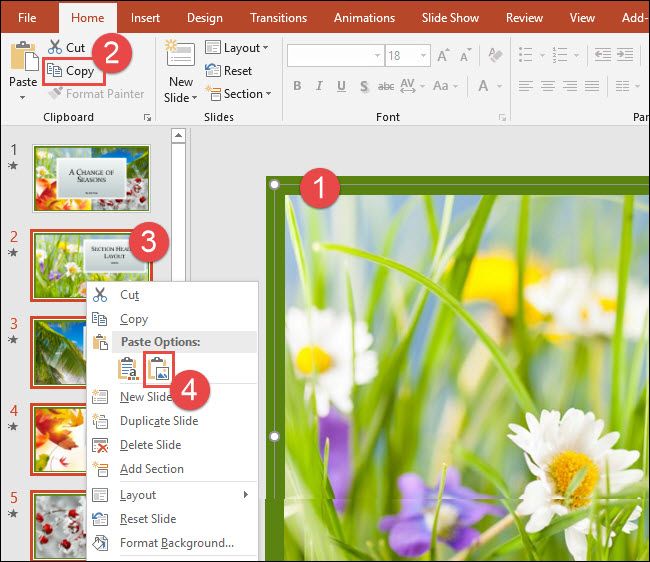The image size is (650, 562).
Task: Toggle Justify paragraph alignment
Action: point(592,86)
